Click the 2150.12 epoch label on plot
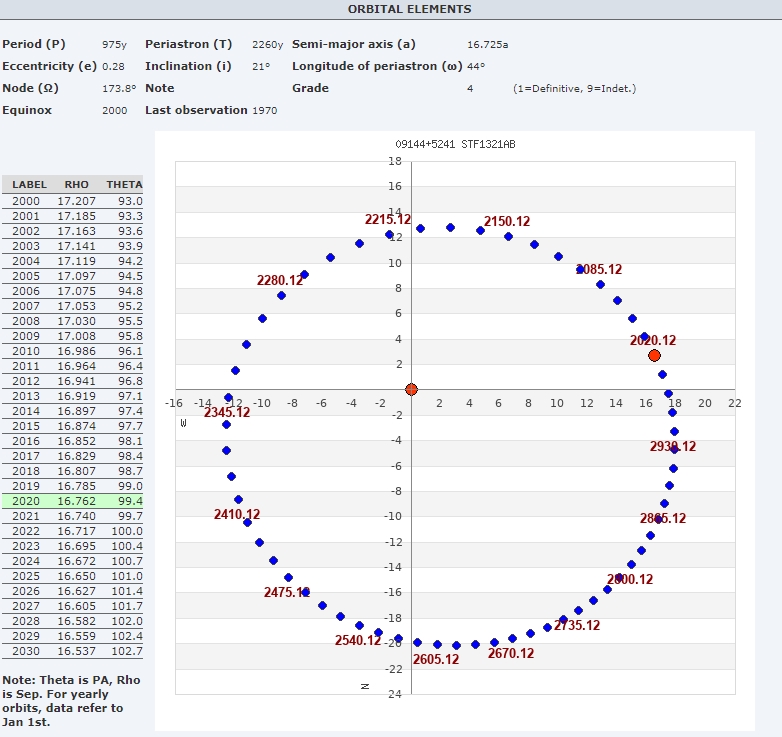Viewport: 782px width, 737px height. pos(507,221)
